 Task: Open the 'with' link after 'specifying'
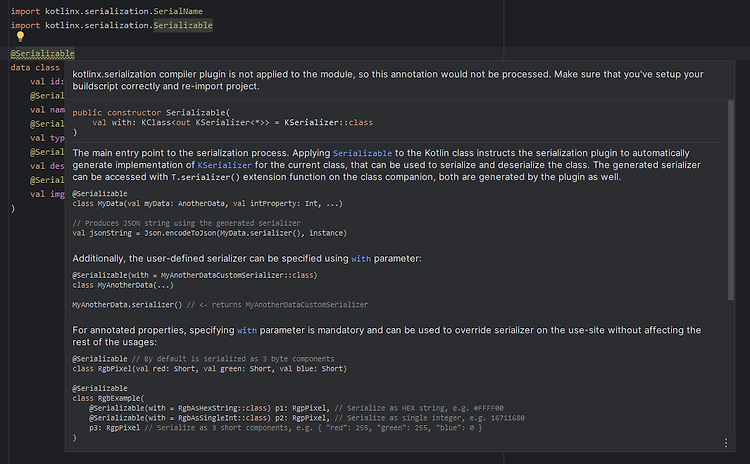246,331
